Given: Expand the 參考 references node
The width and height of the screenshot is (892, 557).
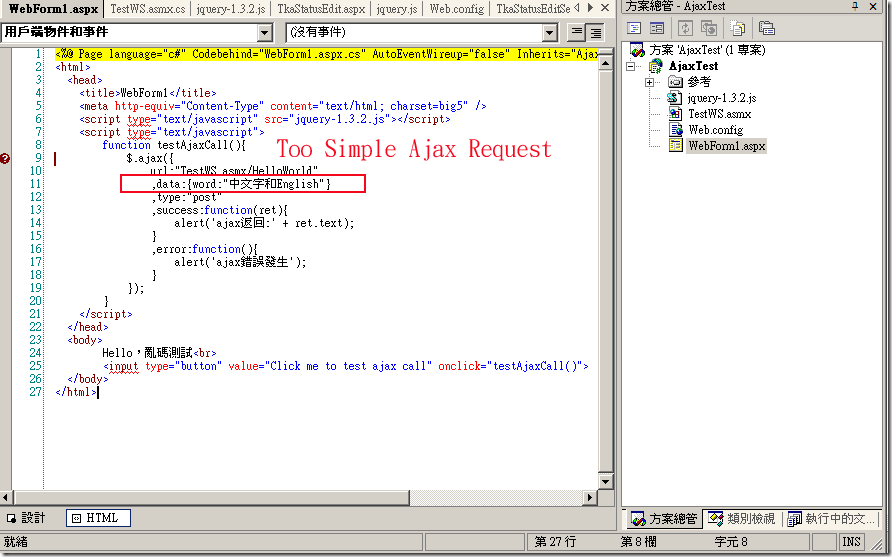Looking at the screenshot, I should coord(649,82).
